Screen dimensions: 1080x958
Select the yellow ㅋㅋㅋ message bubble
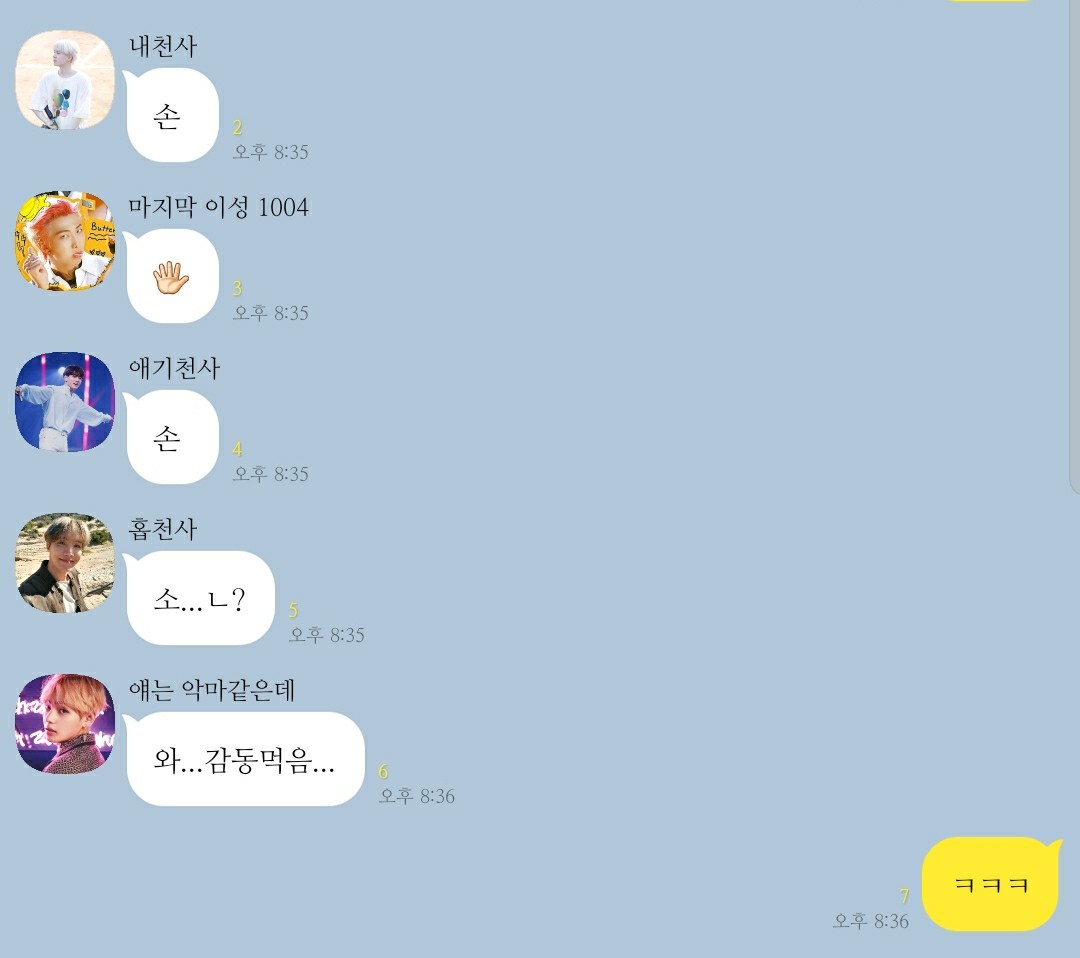991,884
